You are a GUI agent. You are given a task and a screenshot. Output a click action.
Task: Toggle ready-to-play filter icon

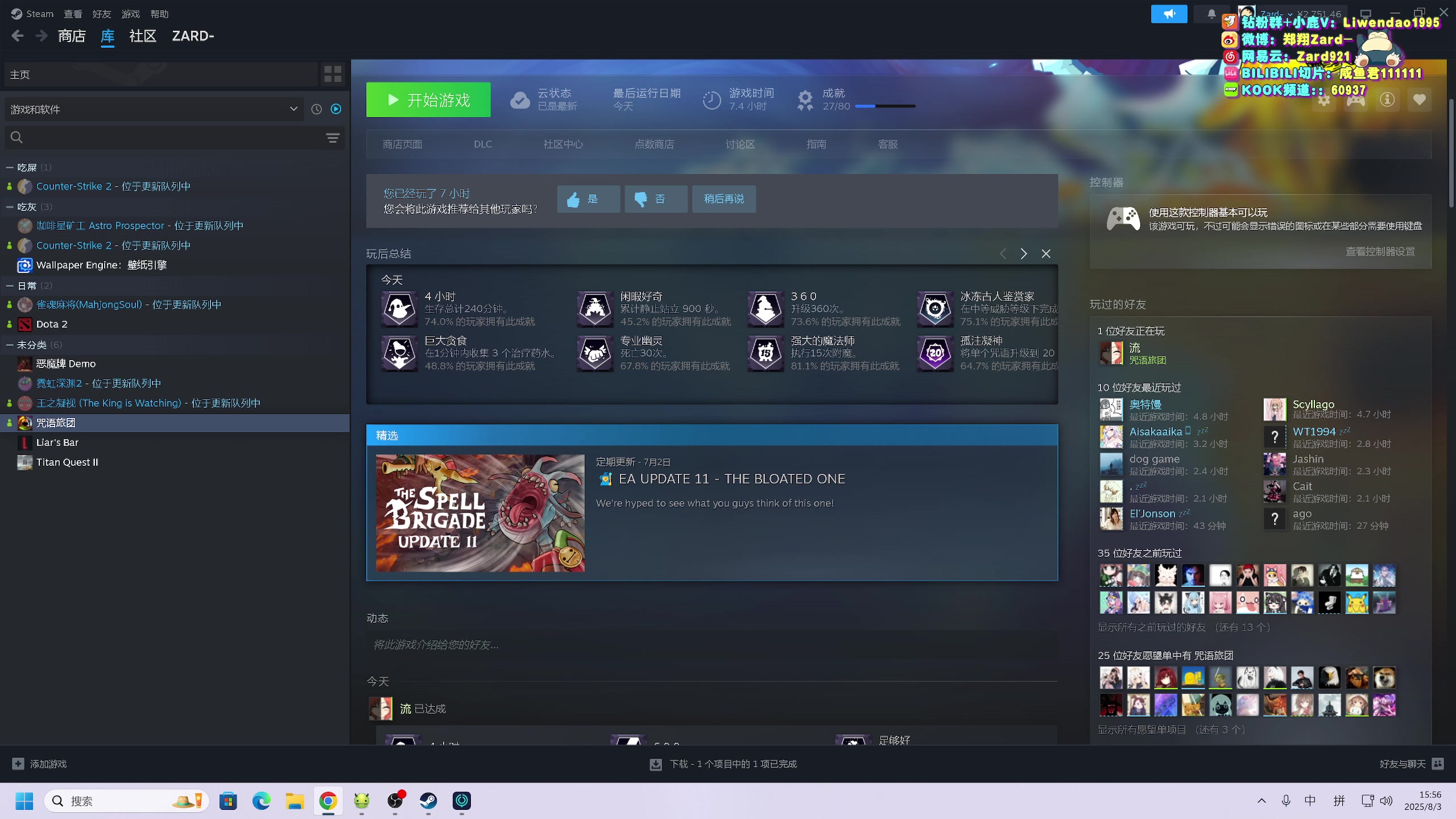336,109
